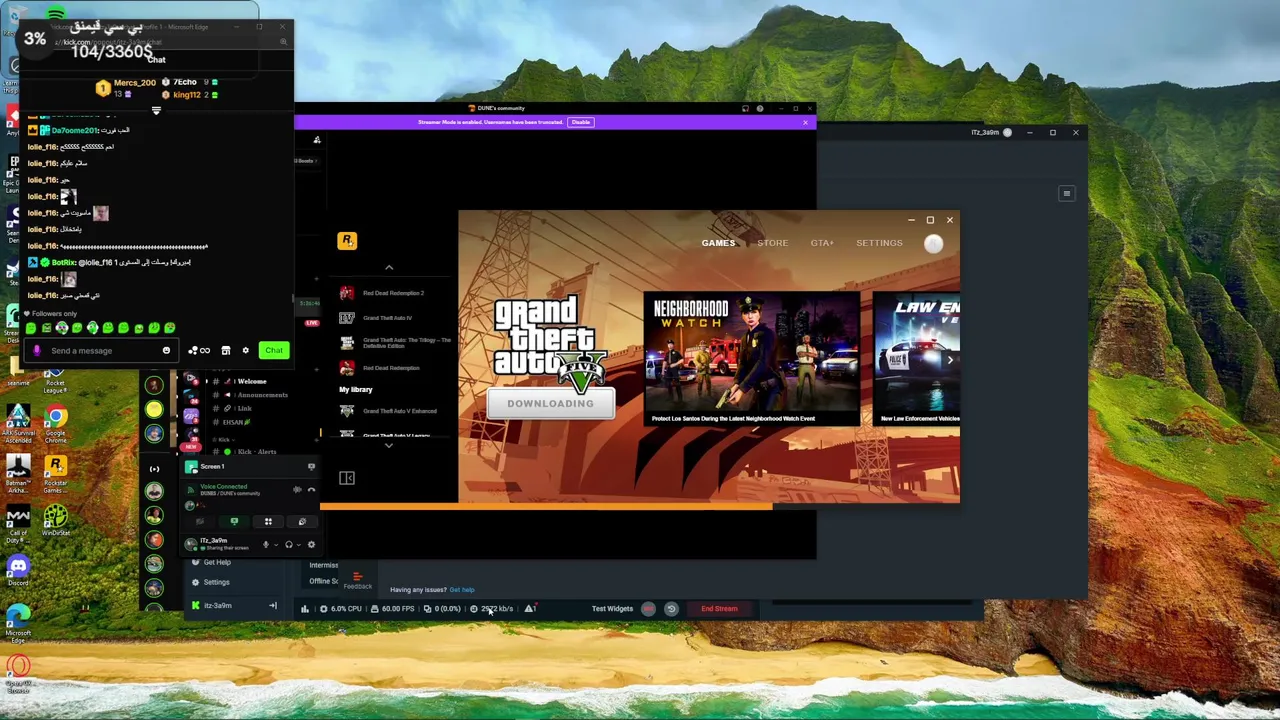
Task: Open Discord activities button
Action: [268, 521]
